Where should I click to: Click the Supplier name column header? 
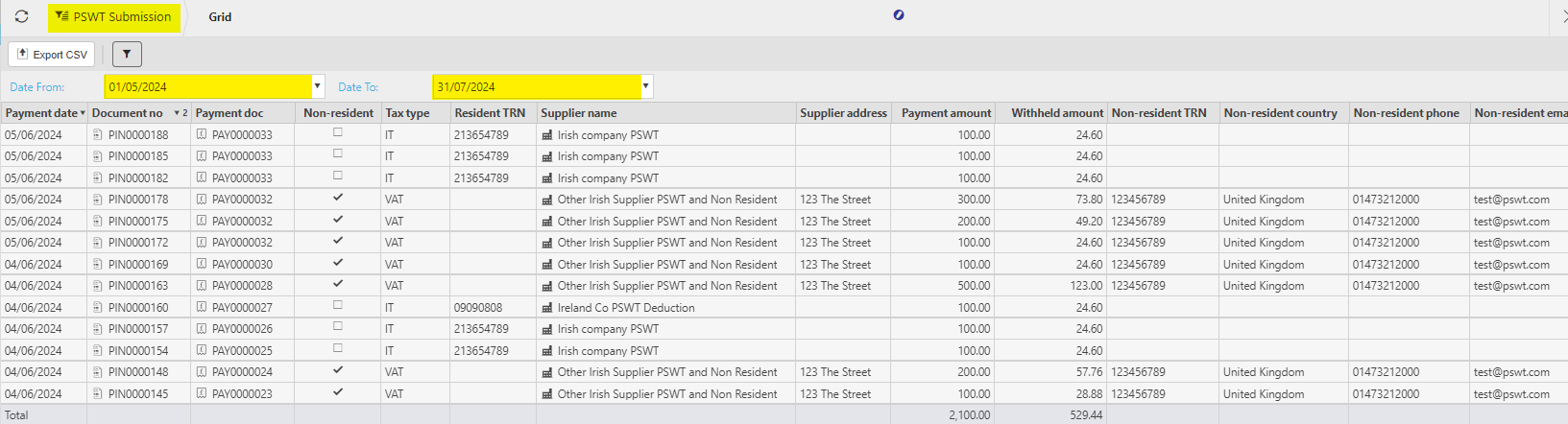tap(579, 113)
